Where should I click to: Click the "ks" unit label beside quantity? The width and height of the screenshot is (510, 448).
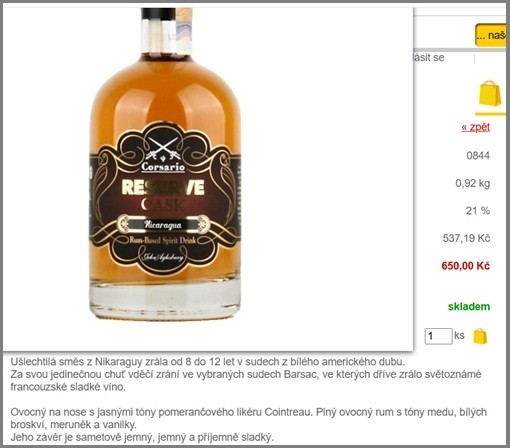(x=459, y=335)
